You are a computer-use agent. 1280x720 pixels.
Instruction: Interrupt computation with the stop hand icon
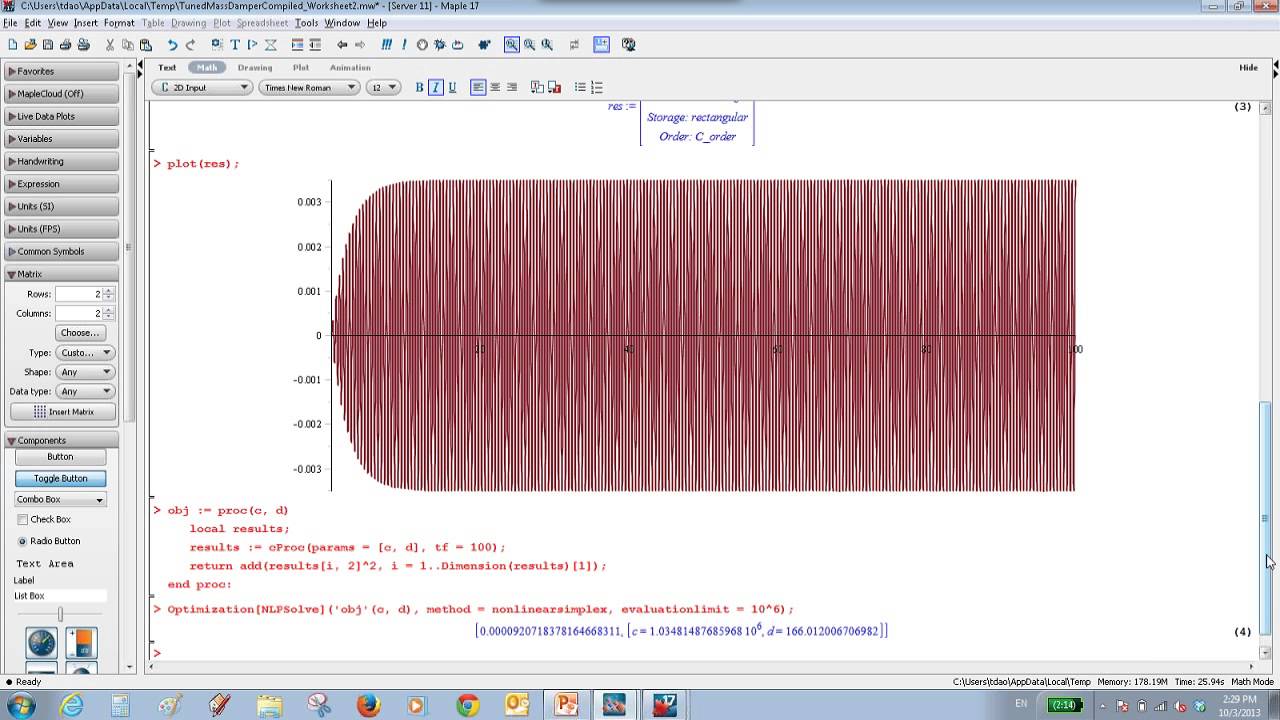[x=422, y=44]
